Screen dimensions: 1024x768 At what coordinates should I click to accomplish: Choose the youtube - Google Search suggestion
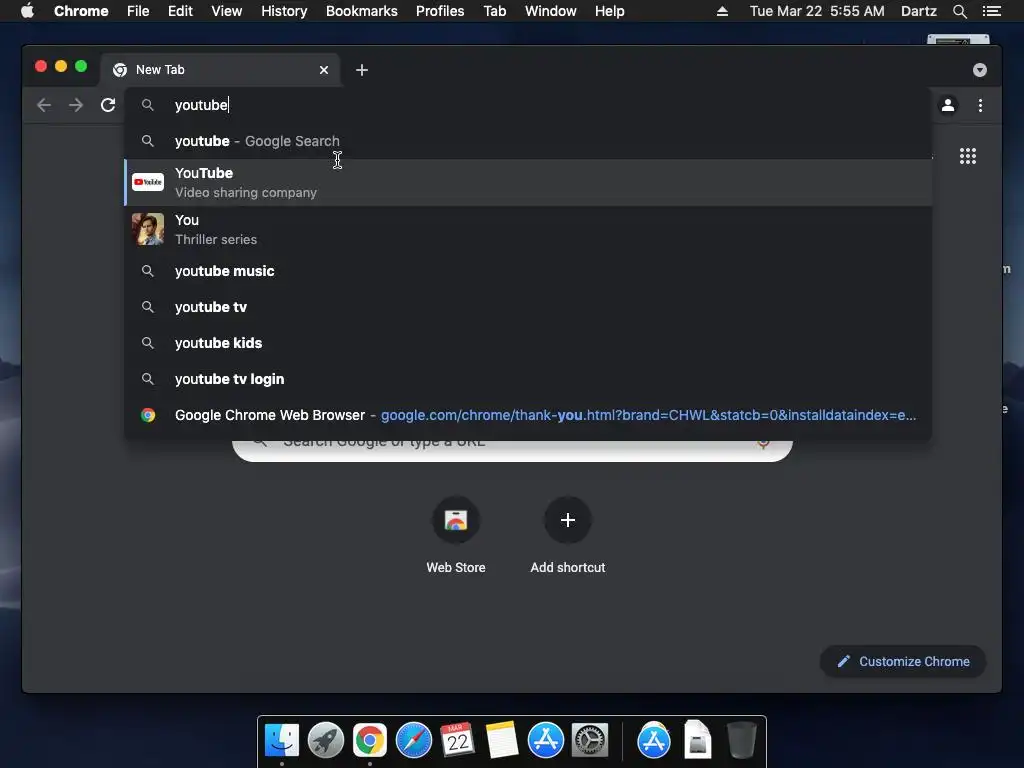[528, 141]
